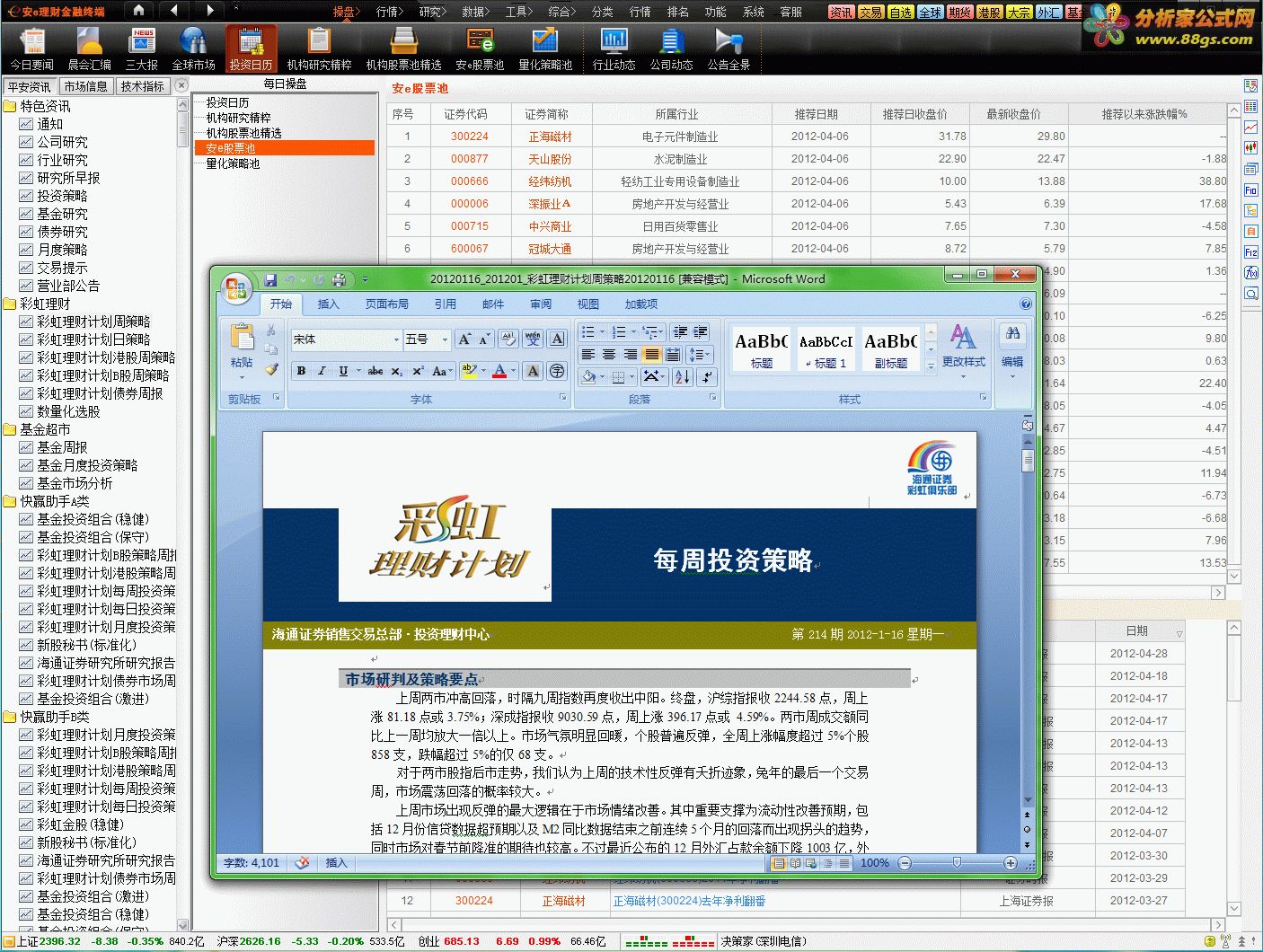The height and width of the screenshot is (952, 1263).
Task: Toggle bold in Word ribbon
Action: coord(301,371)
